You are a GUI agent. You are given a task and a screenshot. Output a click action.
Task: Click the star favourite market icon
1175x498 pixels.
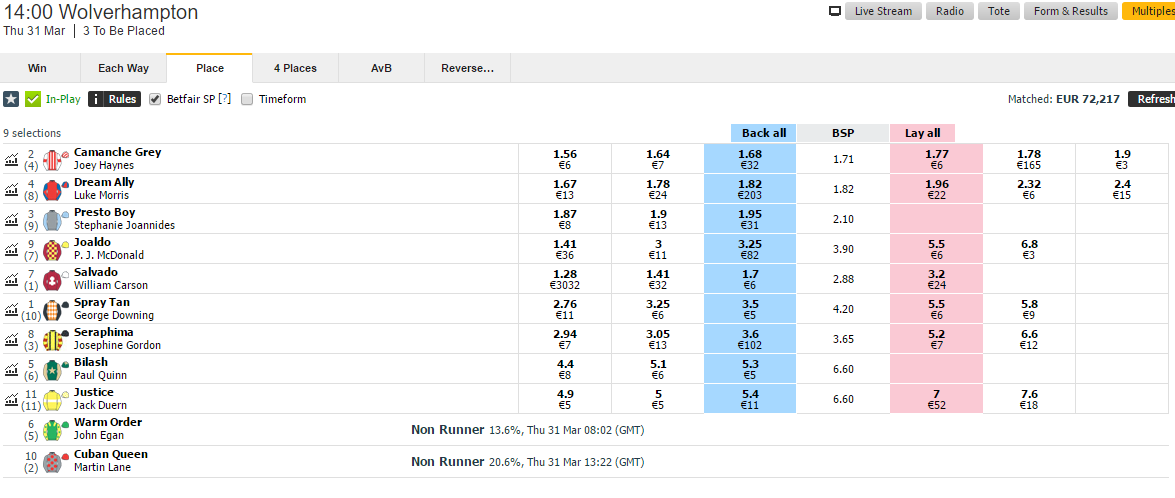coord(11,99)
